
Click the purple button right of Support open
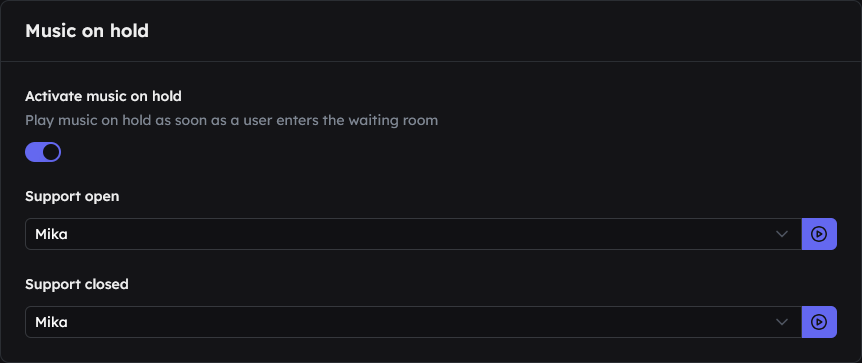coord(819,234)
